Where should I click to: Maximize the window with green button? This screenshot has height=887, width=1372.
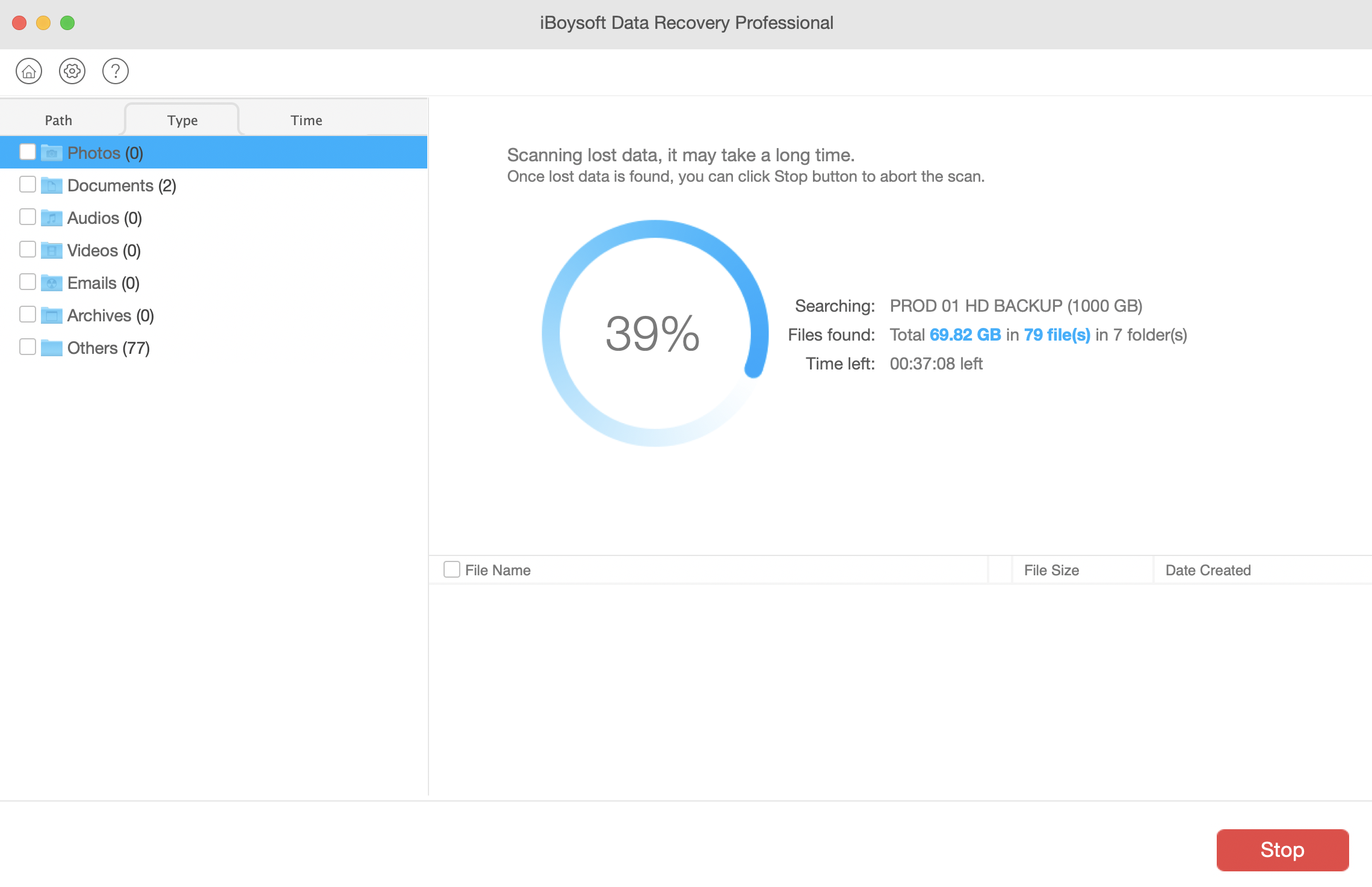pyautogui.click(x=67, y=23)
